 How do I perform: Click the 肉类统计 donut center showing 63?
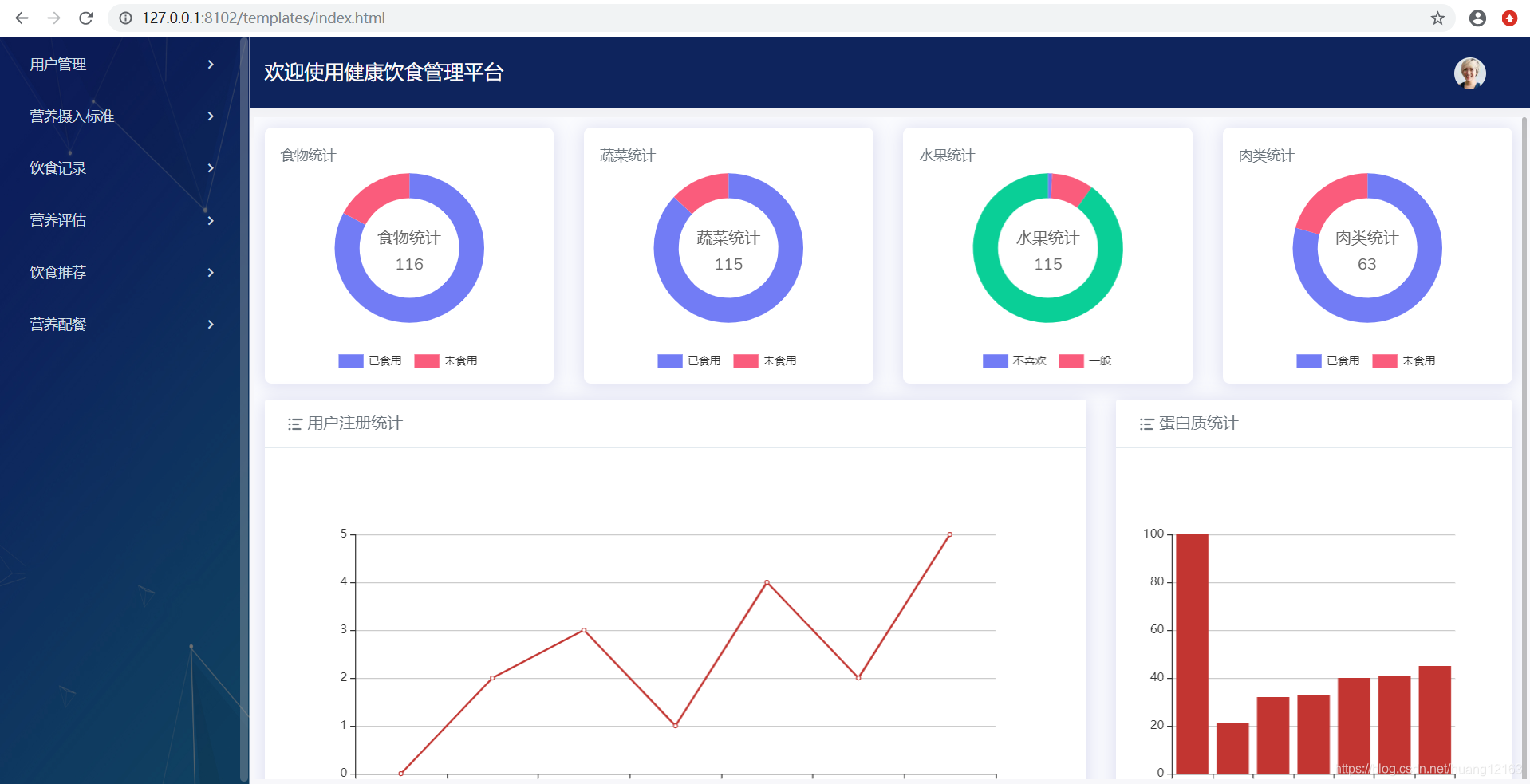[1367, 250]
